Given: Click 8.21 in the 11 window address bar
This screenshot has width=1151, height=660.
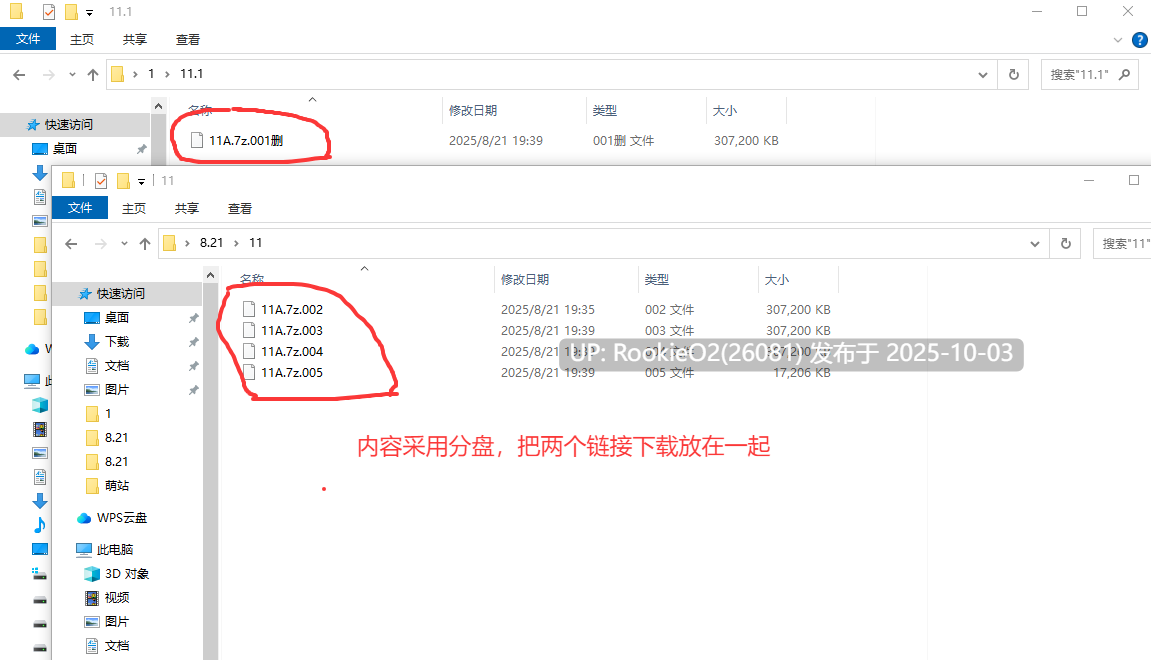Looking at the screenshot, I should click(x=211, y=242).
